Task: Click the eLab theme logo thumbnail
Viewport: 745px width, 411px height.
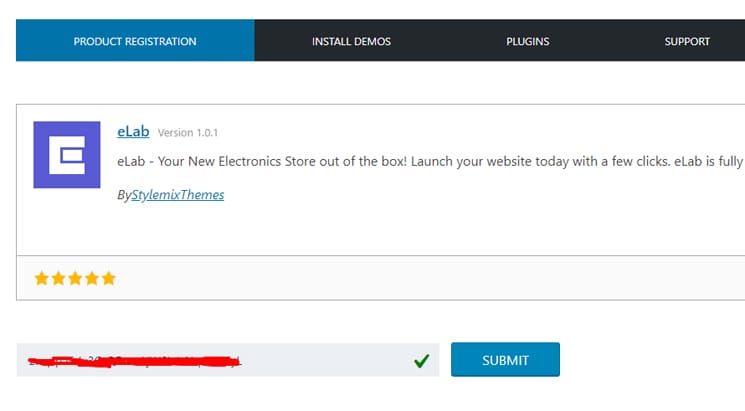Action: pyautogui.click(x=67, y=155)
